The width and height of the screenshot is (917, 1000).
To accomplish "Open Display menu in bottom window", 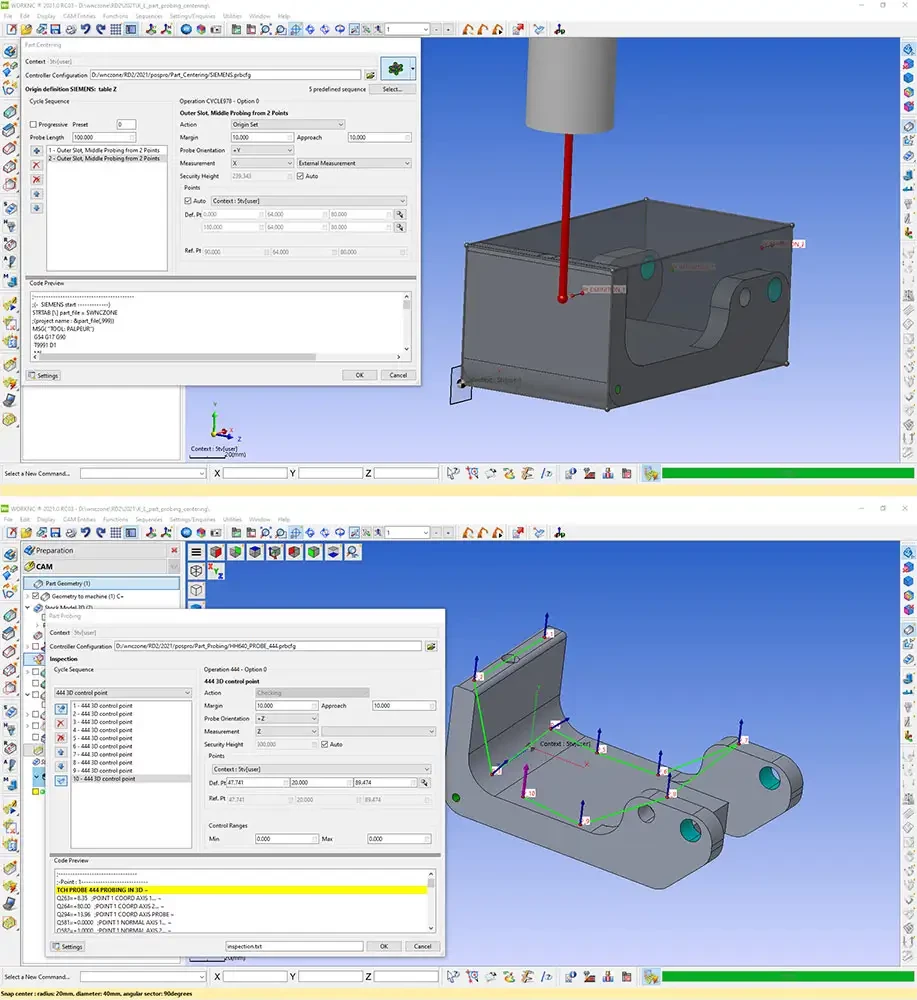I will click(x=46, y=519).
